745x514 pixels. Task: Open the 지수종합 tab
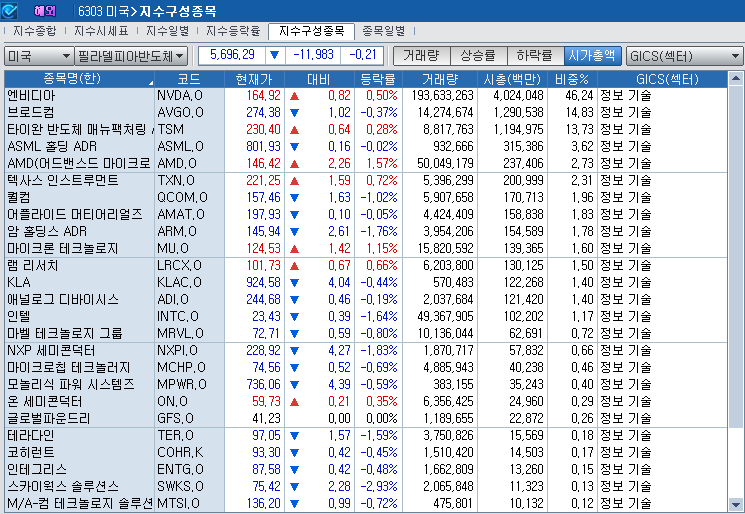pyautogui.click(x=34, y=31)
